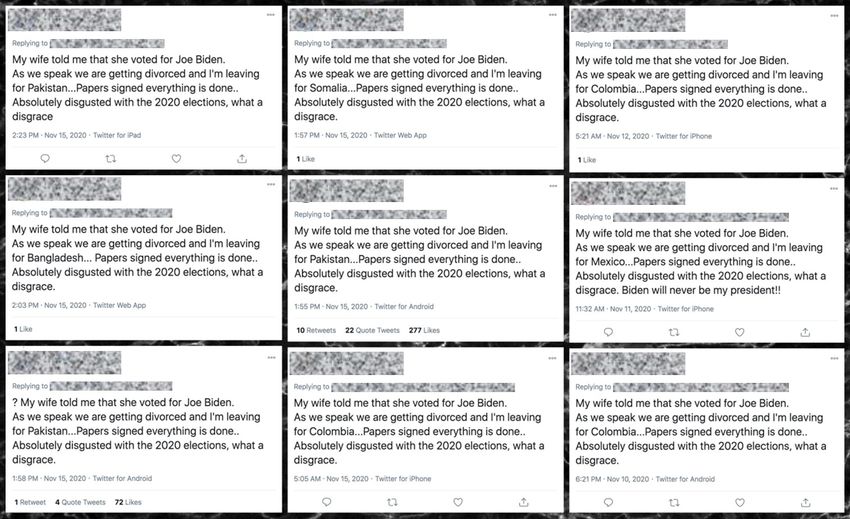
Task: Reply to the Colombia tweet posted at 5:05 AM
Action: (326, 502)
